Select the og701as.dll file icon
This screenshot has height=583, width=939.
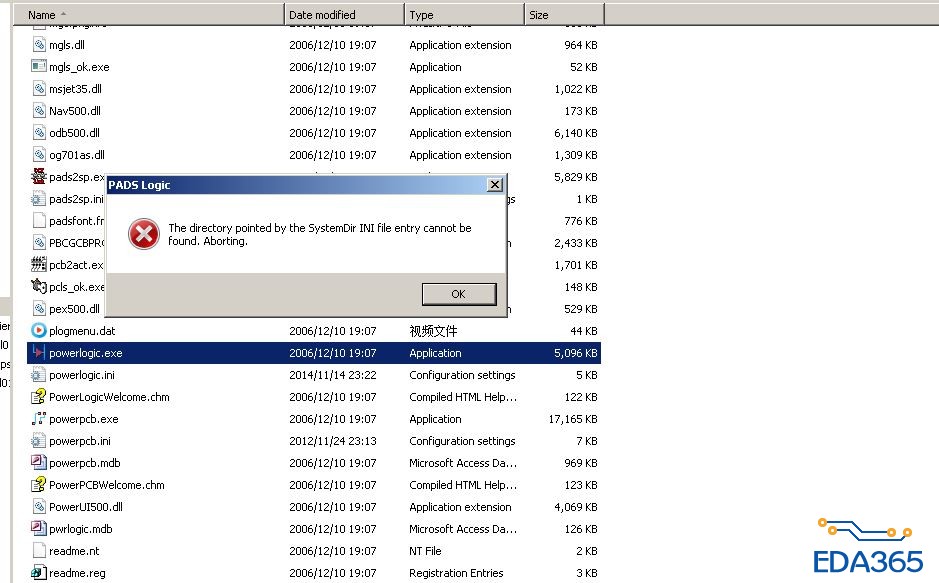(39, 154)
